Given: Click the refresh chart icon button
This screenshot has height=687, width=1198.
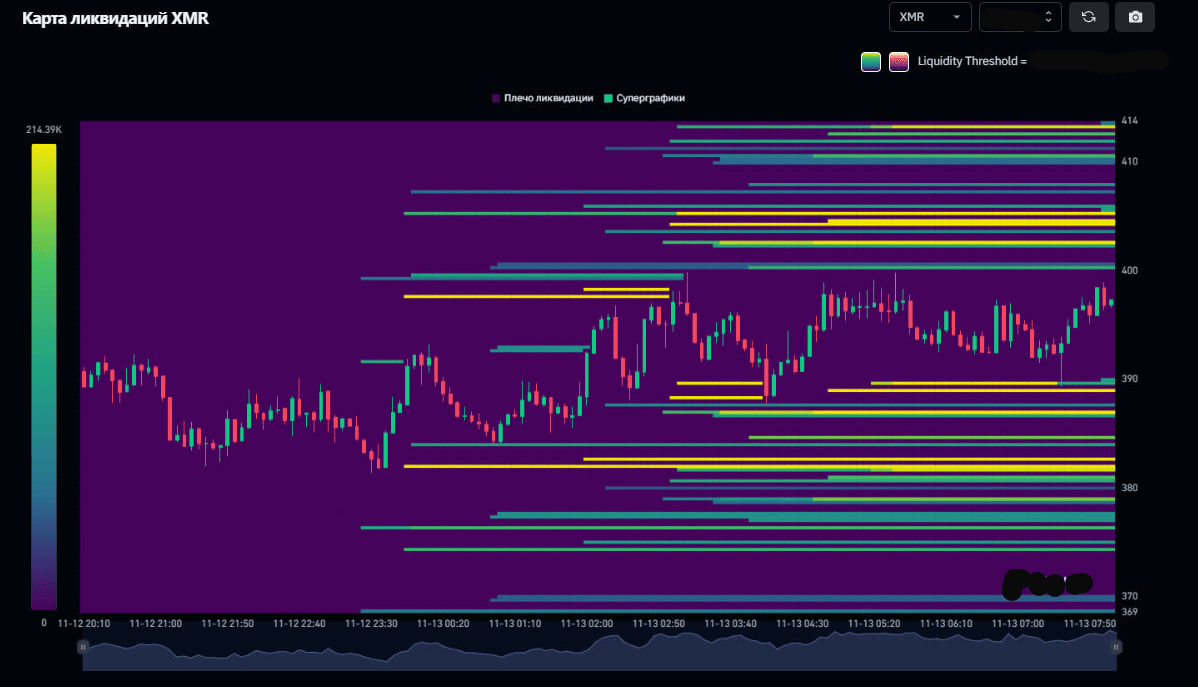Looking at the screenshot, I should [x=1088, y=17].
